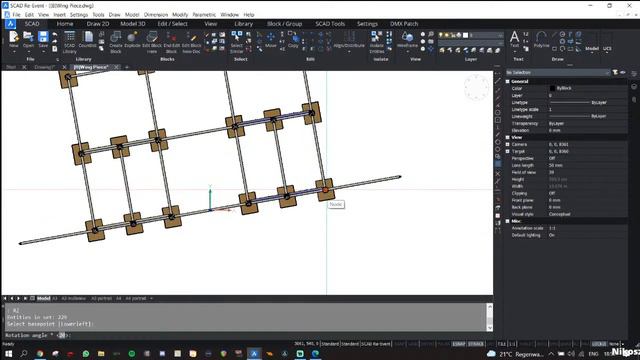
Task: Select the Polyline draw tool
Action: coord(541,40)
